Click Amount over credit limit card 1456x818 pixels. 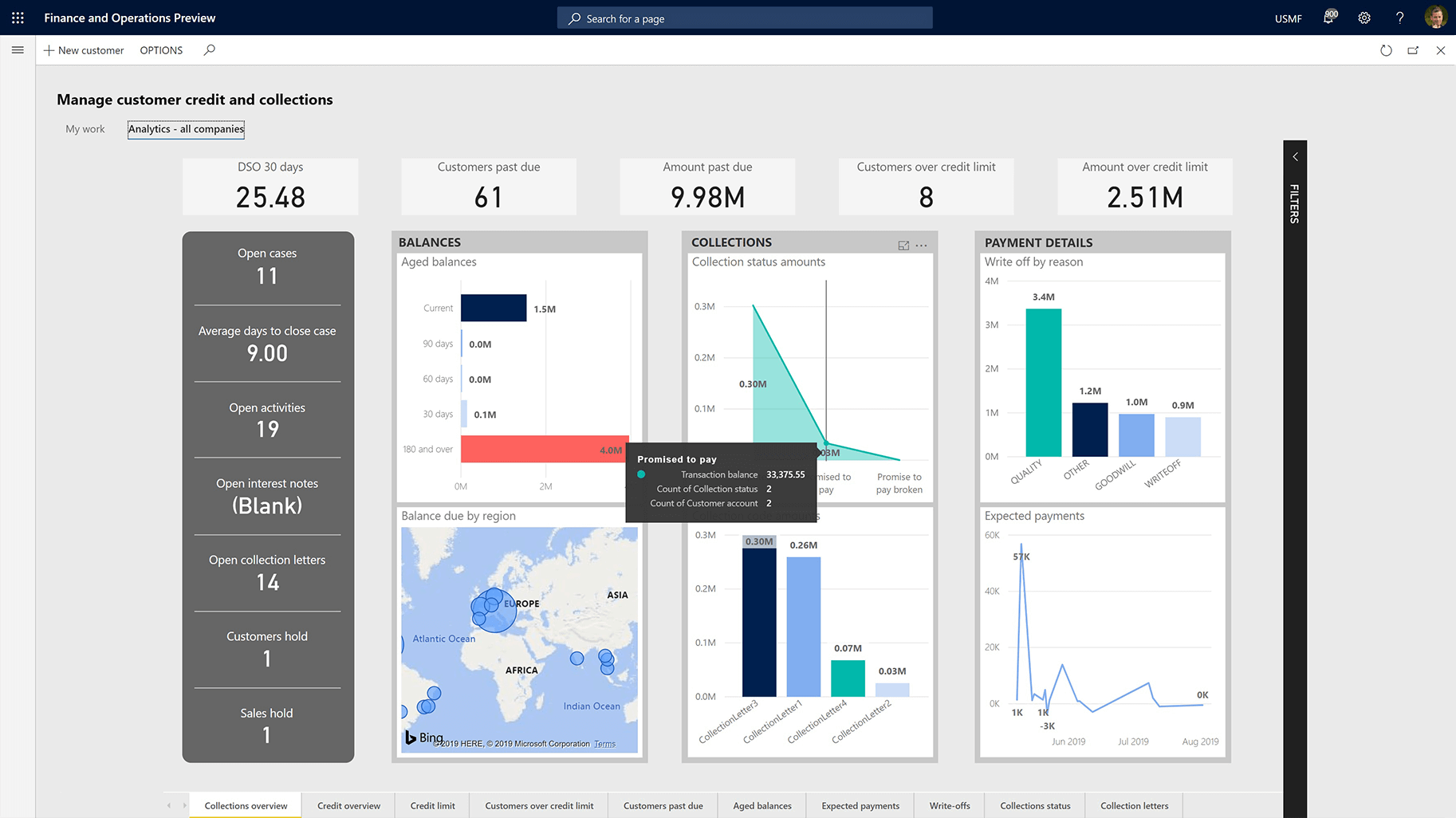(1144, 187)
